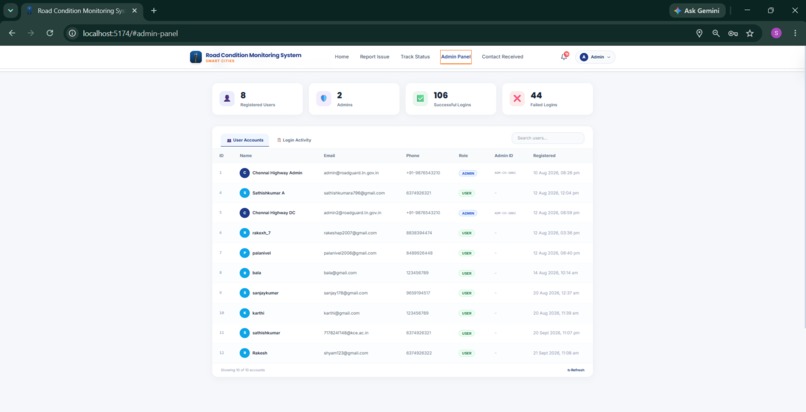Click the ADMIN badge for Chennai Highway Admin
Image resolution: width=806 pixels, height=412 pixels.
(x=468, y=174)
